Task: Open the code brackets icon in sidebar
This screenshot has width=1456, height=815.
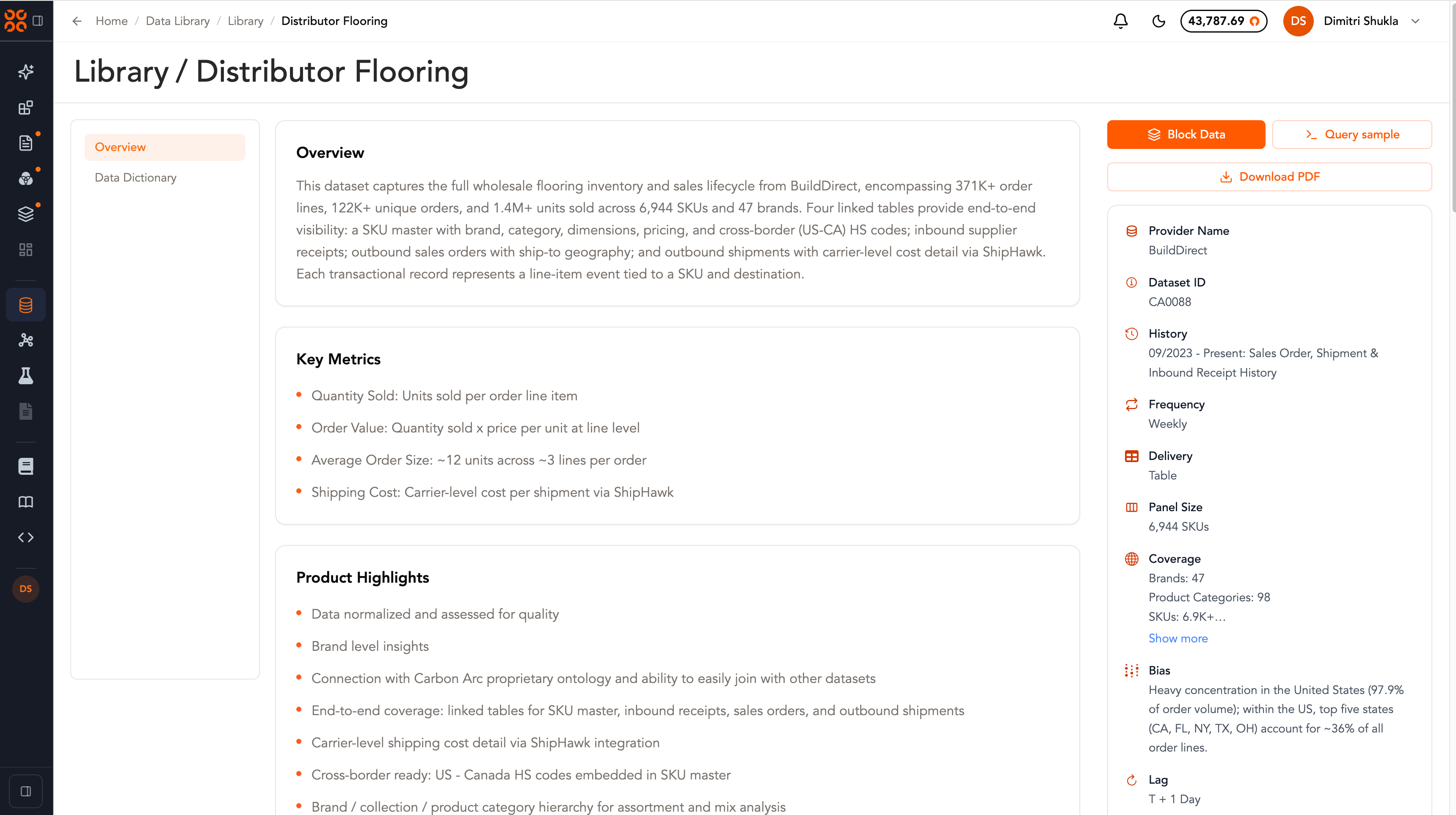Action: tap(26, 537)
